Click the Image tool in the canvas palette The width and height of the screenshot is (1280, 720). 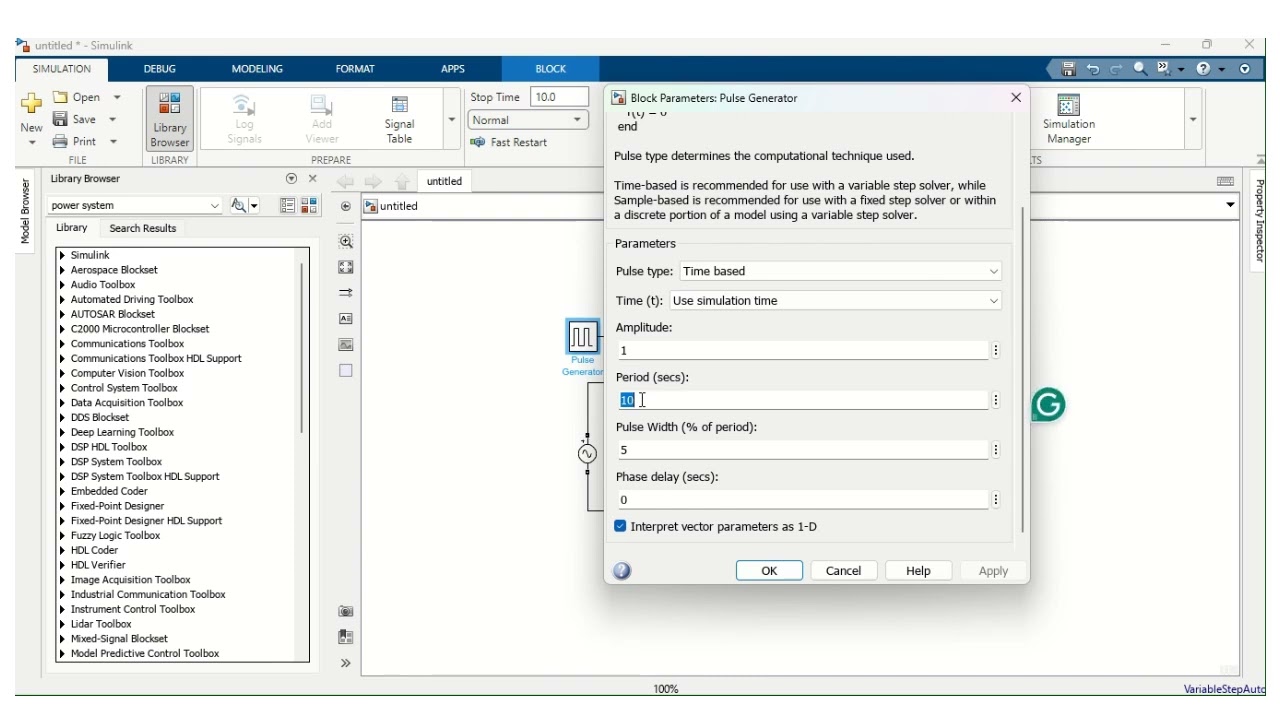click(x=346, y=345)
